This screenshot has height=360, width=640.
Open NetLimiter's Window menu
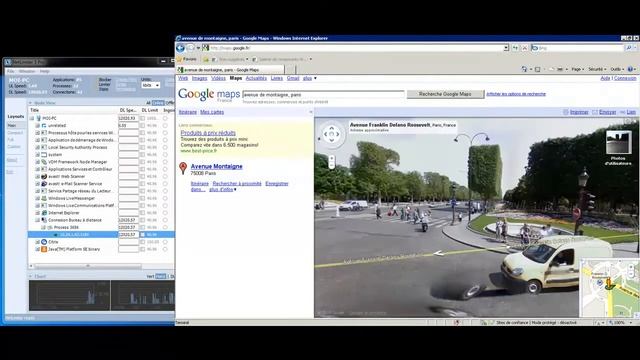coord(27,71)
